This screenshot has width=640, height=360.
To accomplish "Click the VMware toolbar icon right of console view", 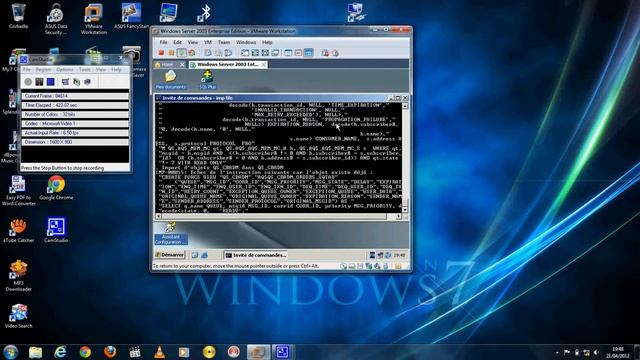I will pyautogui.click(x=298, y=53).
